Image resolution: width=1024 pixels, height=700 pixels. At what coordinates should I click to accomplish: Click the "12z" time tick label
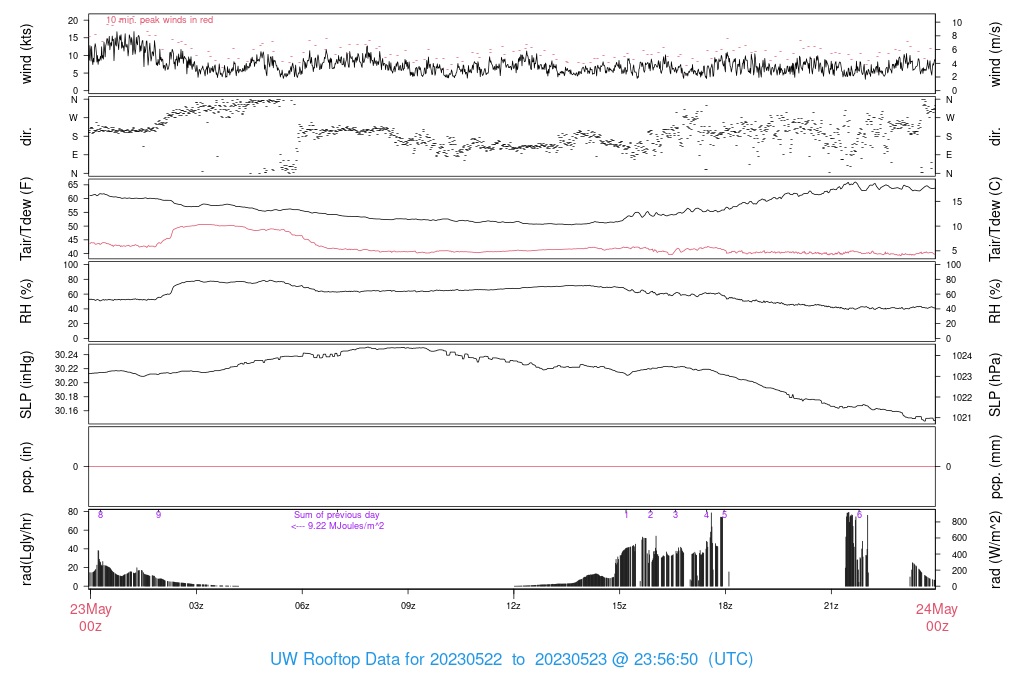click(513, 606)
